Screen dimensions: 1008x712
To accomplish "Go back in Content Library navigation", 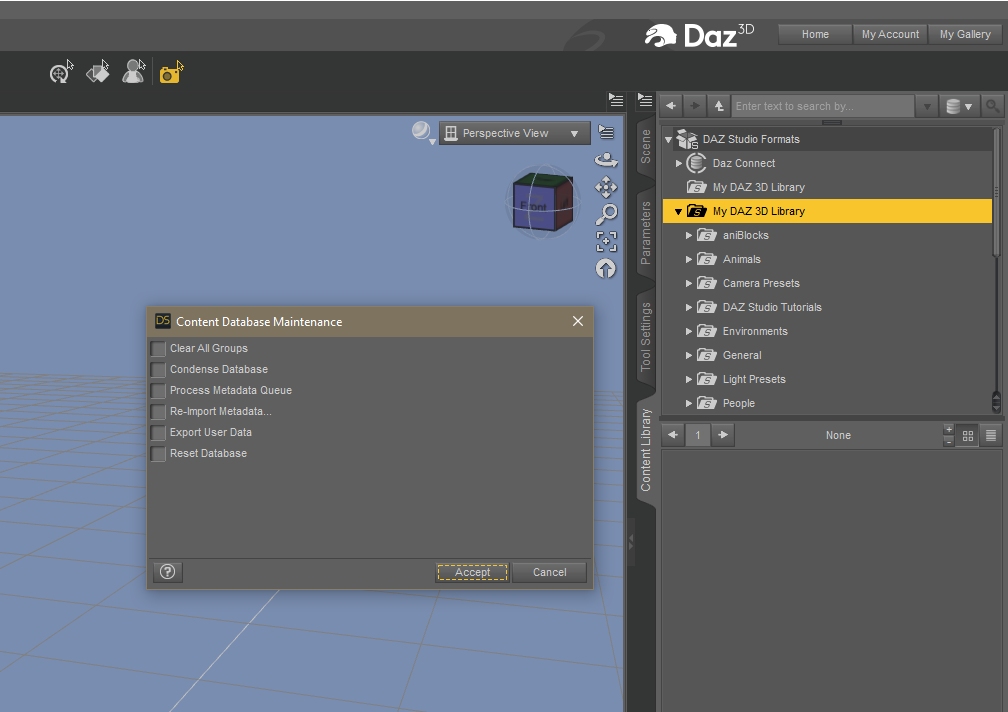I will pos(671,105).
